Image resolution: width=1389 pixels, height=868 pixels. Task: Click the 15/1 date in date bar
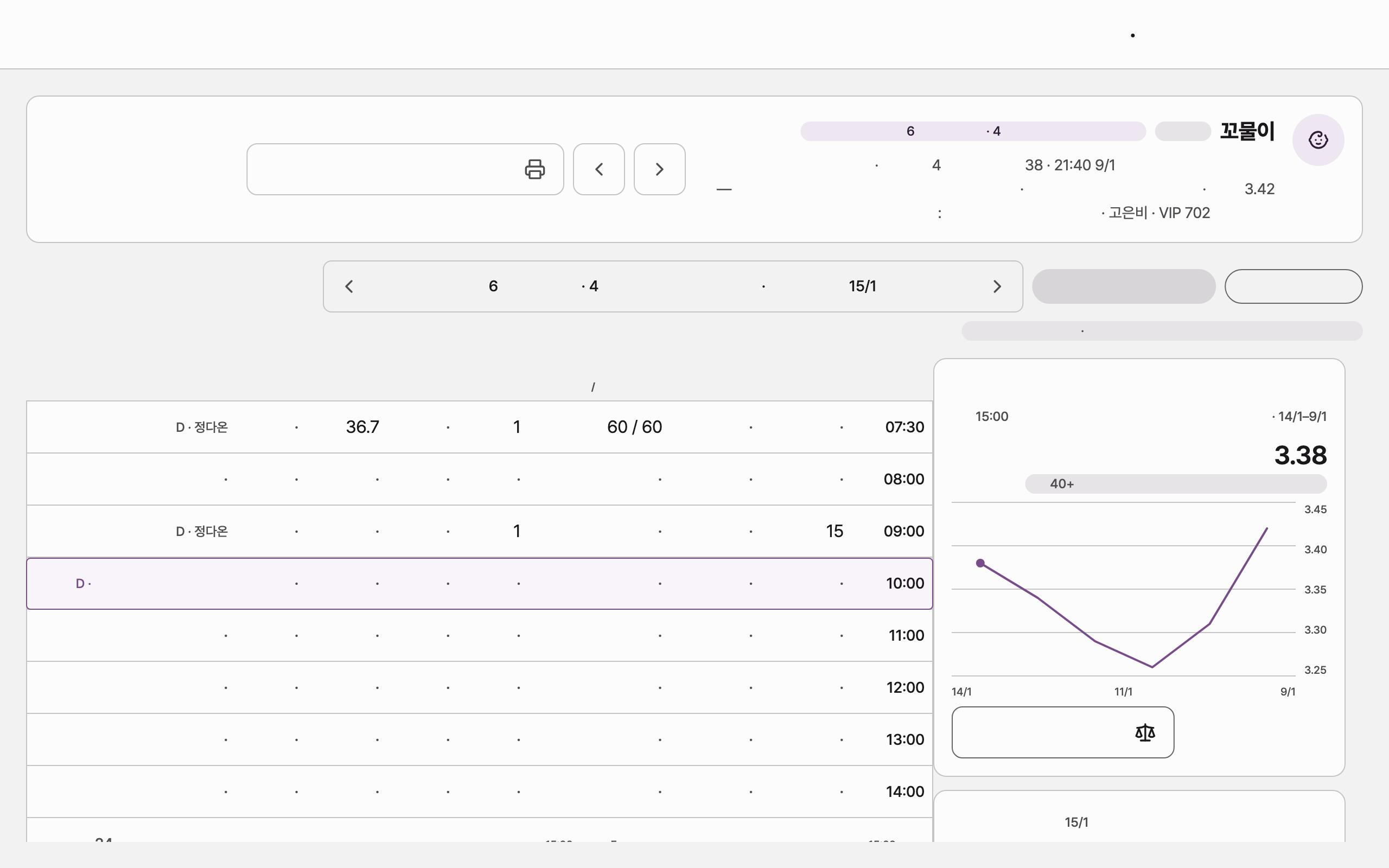coord(862,286)
